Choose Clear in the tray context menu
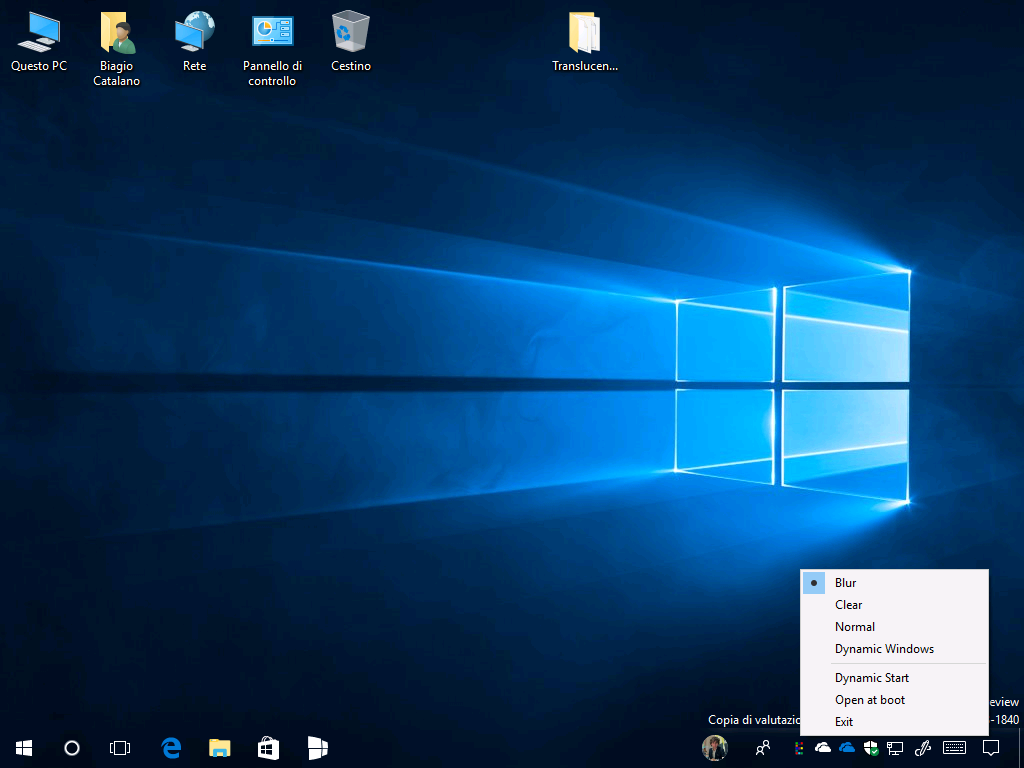 (894, 605)
